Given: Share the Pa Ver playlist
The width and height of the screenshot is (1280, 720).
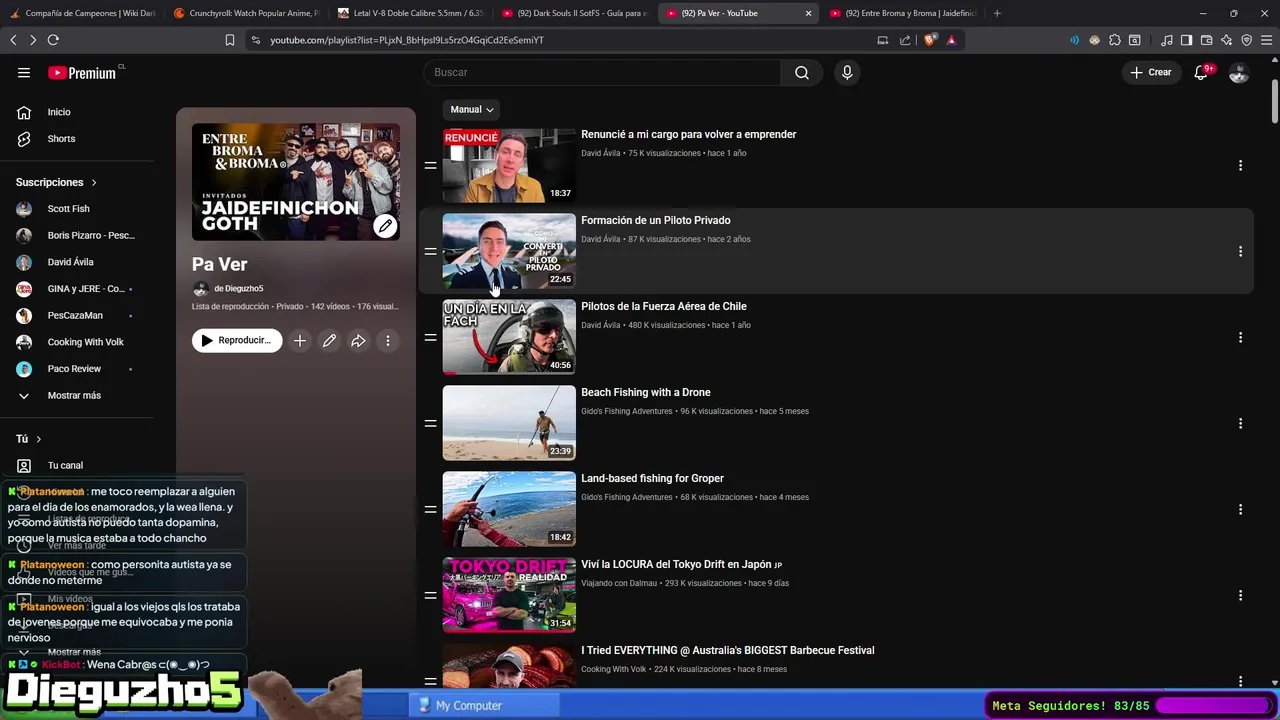Looking at the screenshot, I should click(x=358, y=341).
